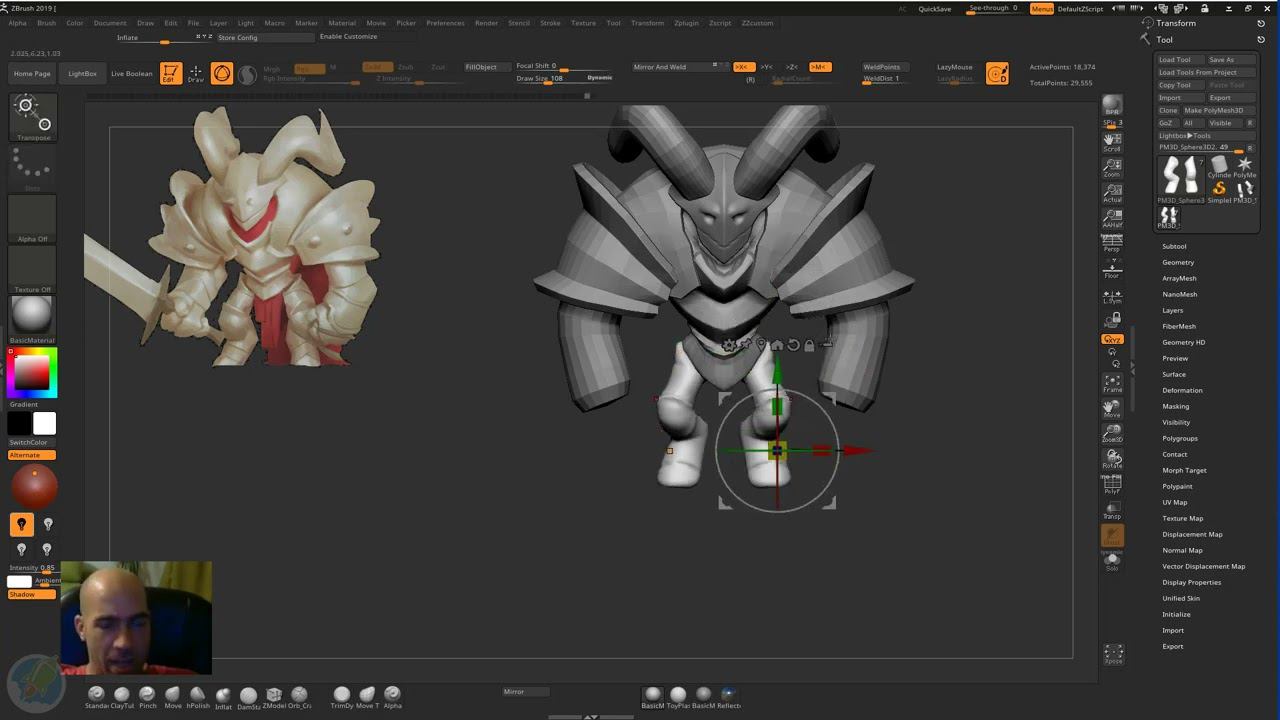Viewport: 1280px width, 720px height.
Task: Pick the hPolish brush icon
Action: (x=198, y=695)
